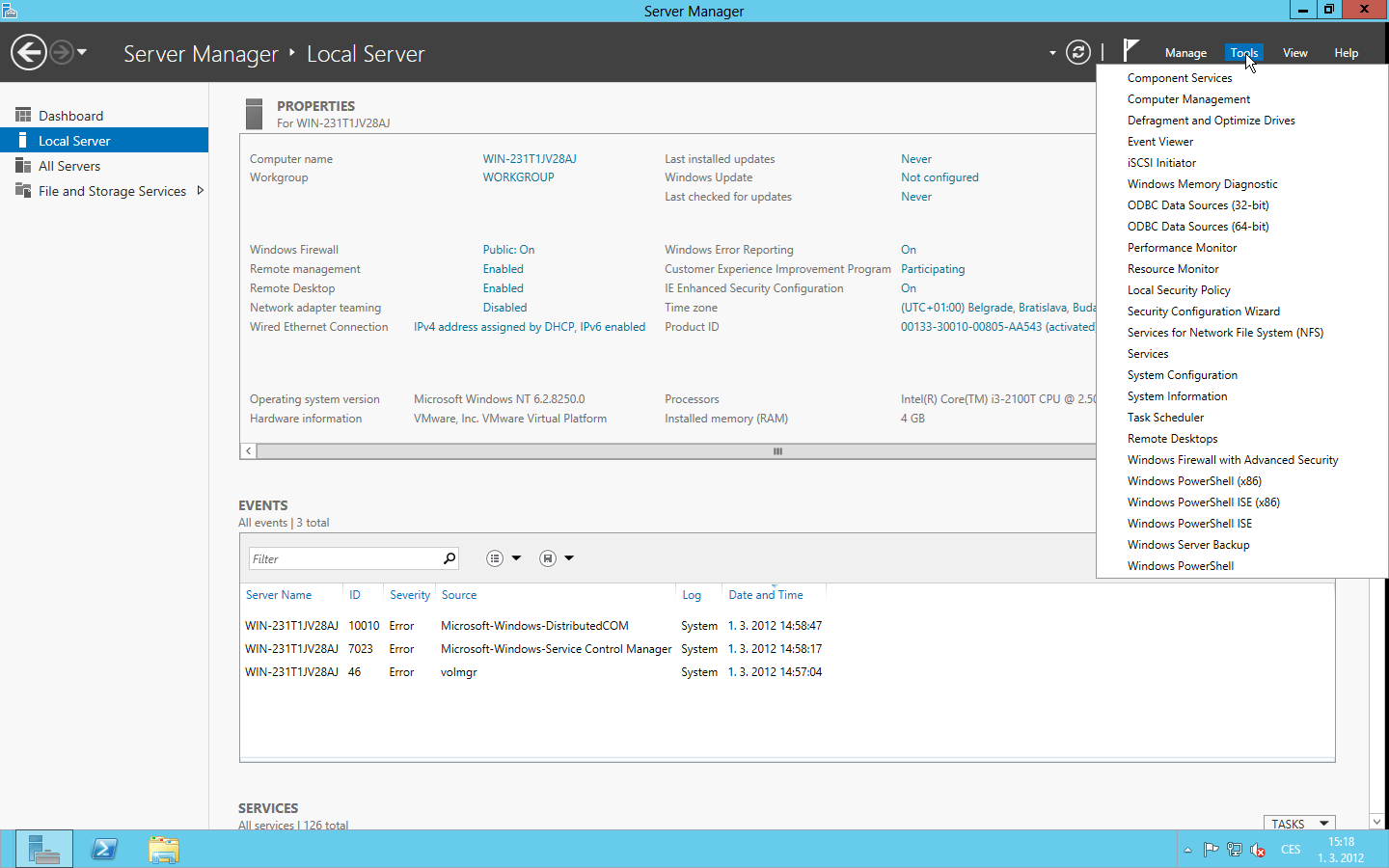
Task: Expand File and Storage Services arrow
Action: [201, 190]
